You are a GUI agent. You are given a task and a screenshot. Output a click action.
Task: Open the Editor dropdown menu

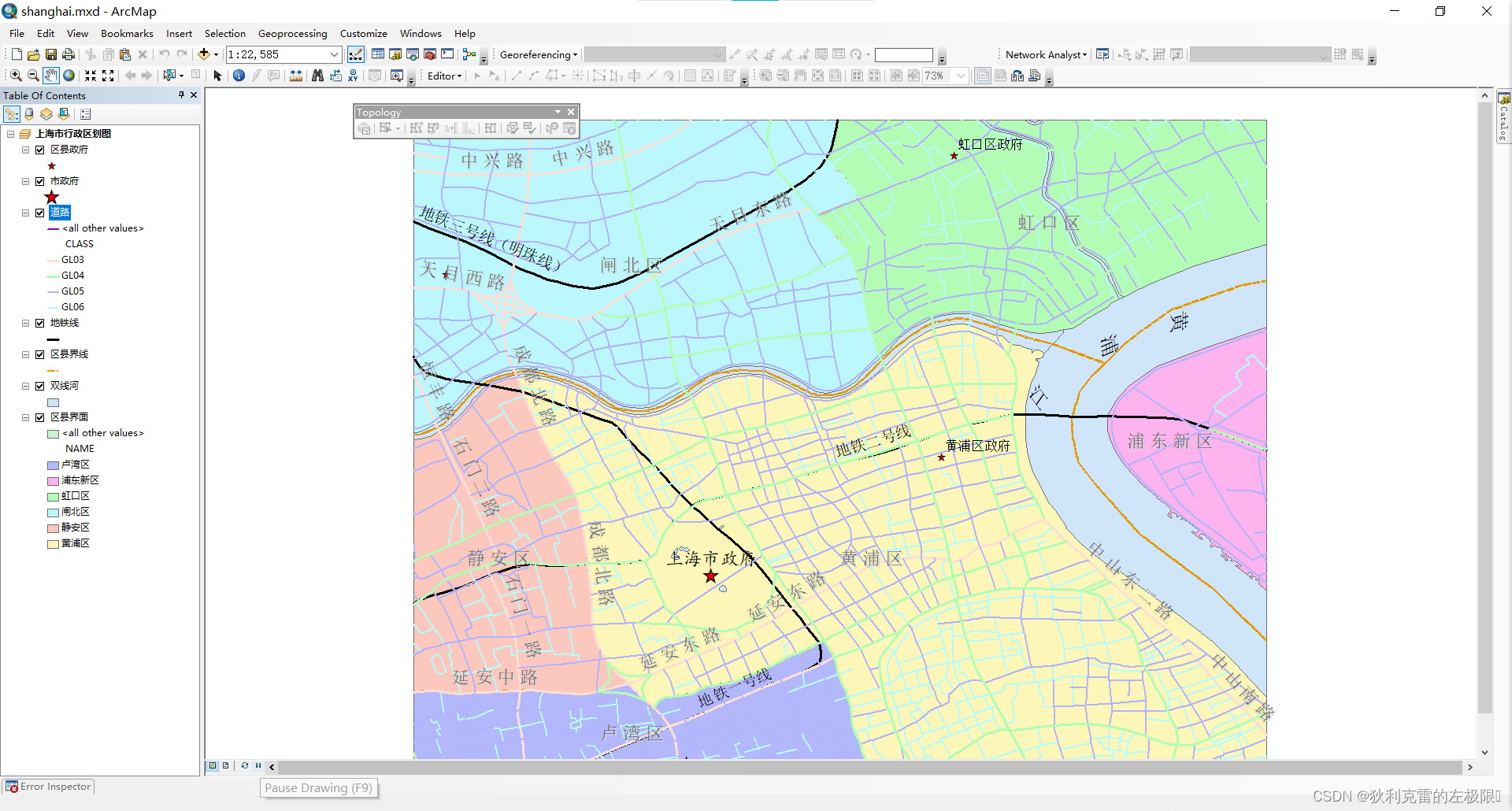pos(443,76)
